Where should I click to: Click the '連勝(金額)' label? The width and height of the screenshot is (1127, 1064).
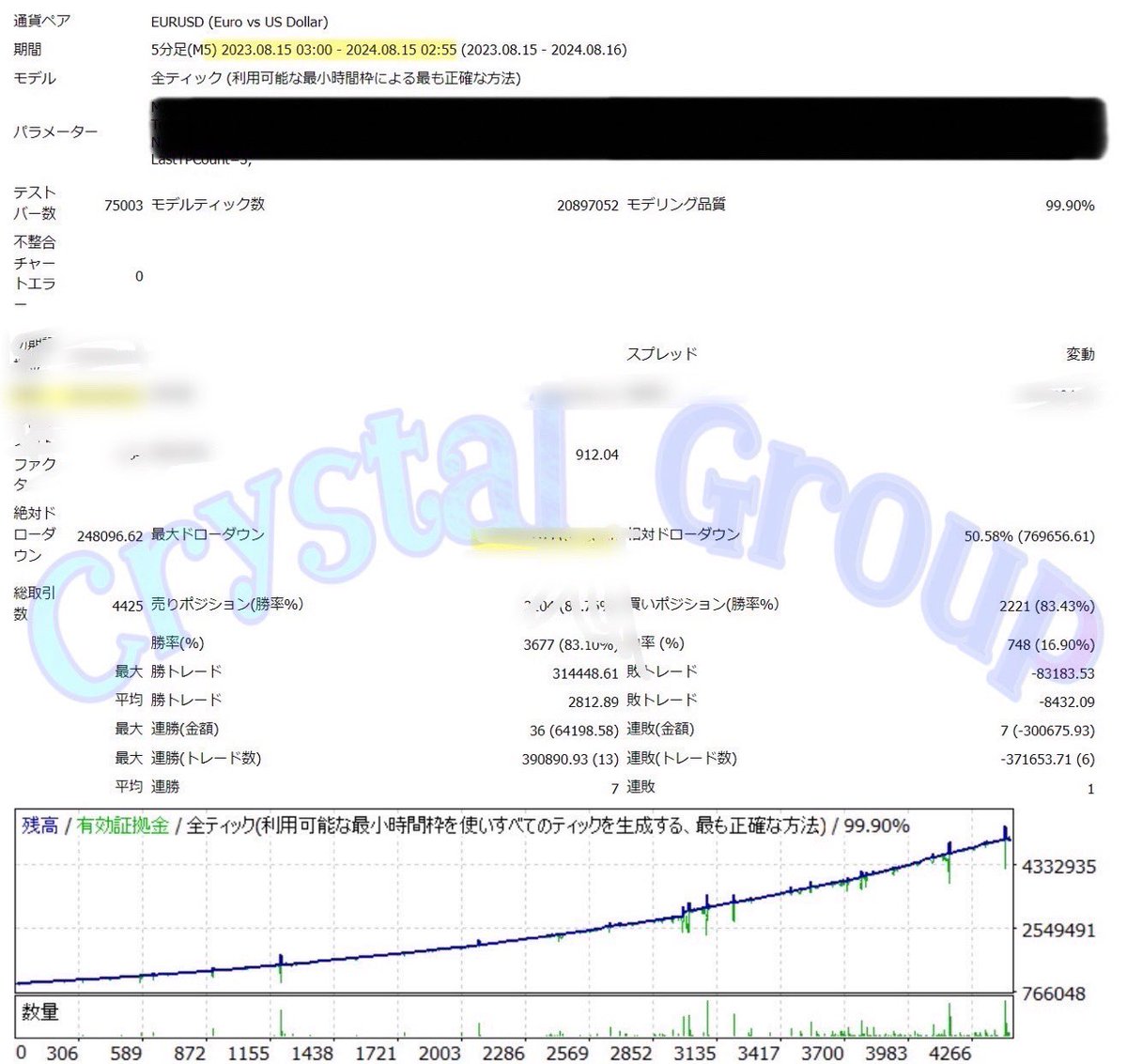pyautogui.click(x=185, y=729)
